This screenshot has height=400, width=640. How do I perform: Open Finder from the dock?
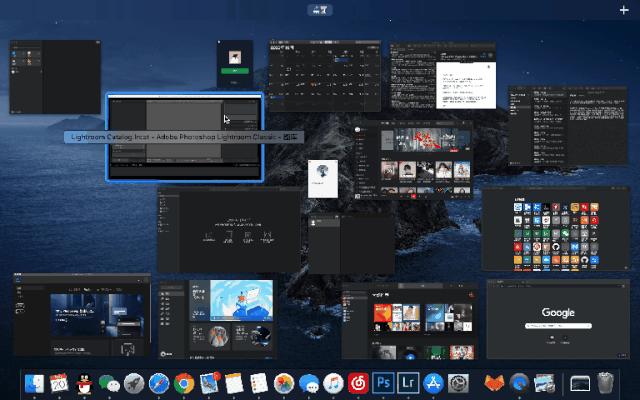35,383
